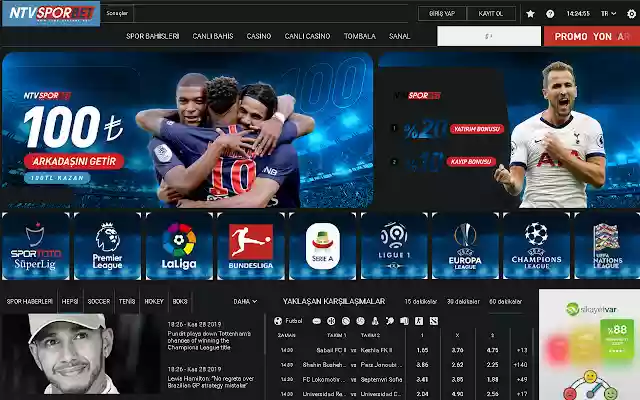Switch to BOKS news tab
The image size is (640, 400).
point(180,302)
